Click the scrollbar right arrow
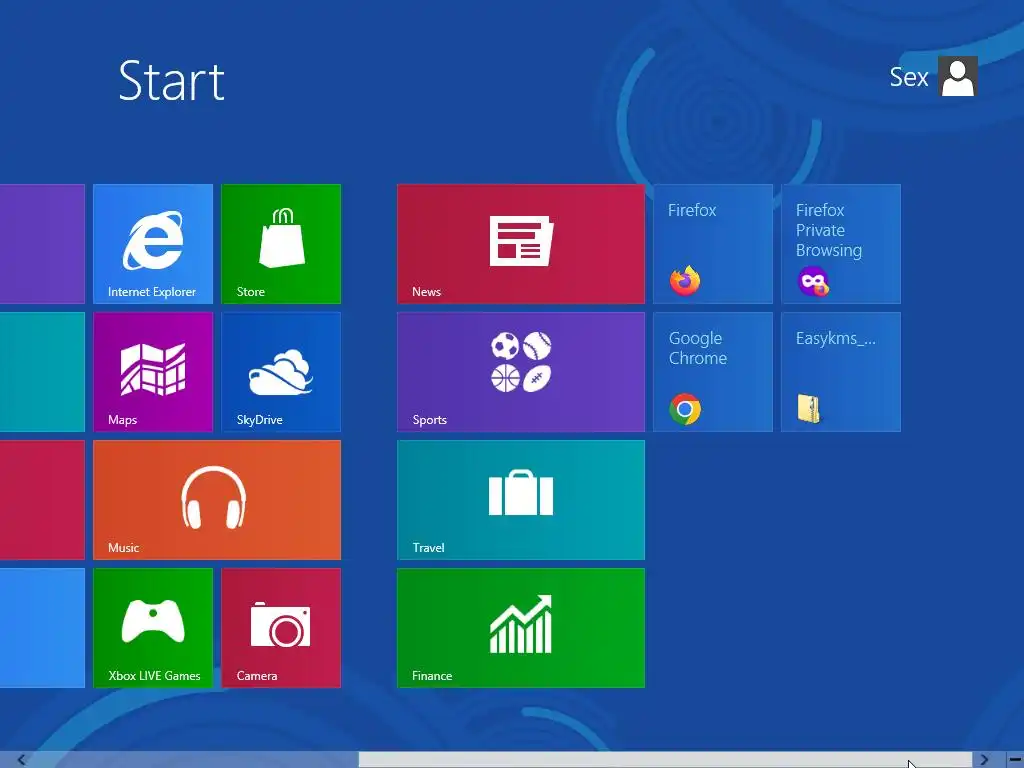The width and height of the screenshot is (1024, 768). click(984, 760)
